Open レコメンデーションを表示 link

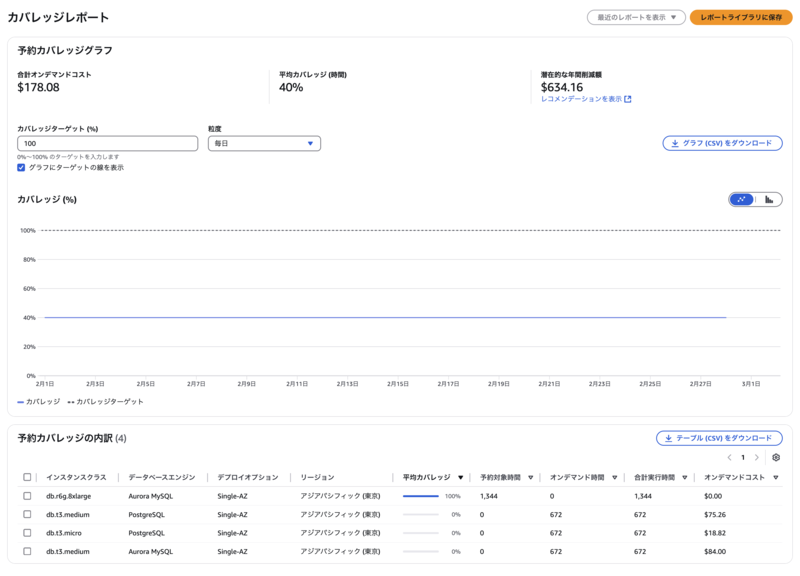pos(586,99)
